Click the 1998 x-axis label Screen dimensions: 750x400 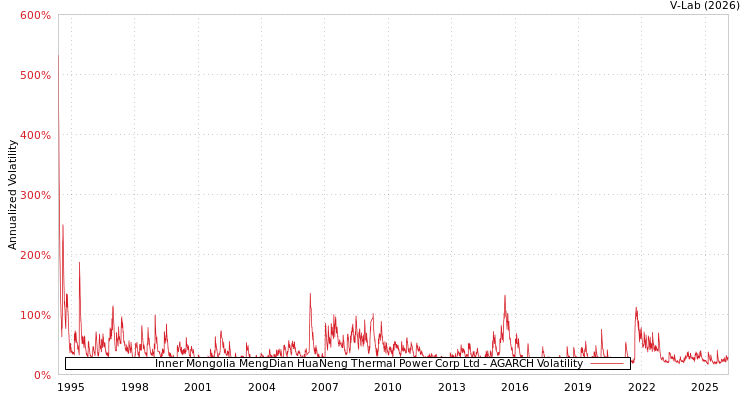pyautogui.click(x=134, y=387)
